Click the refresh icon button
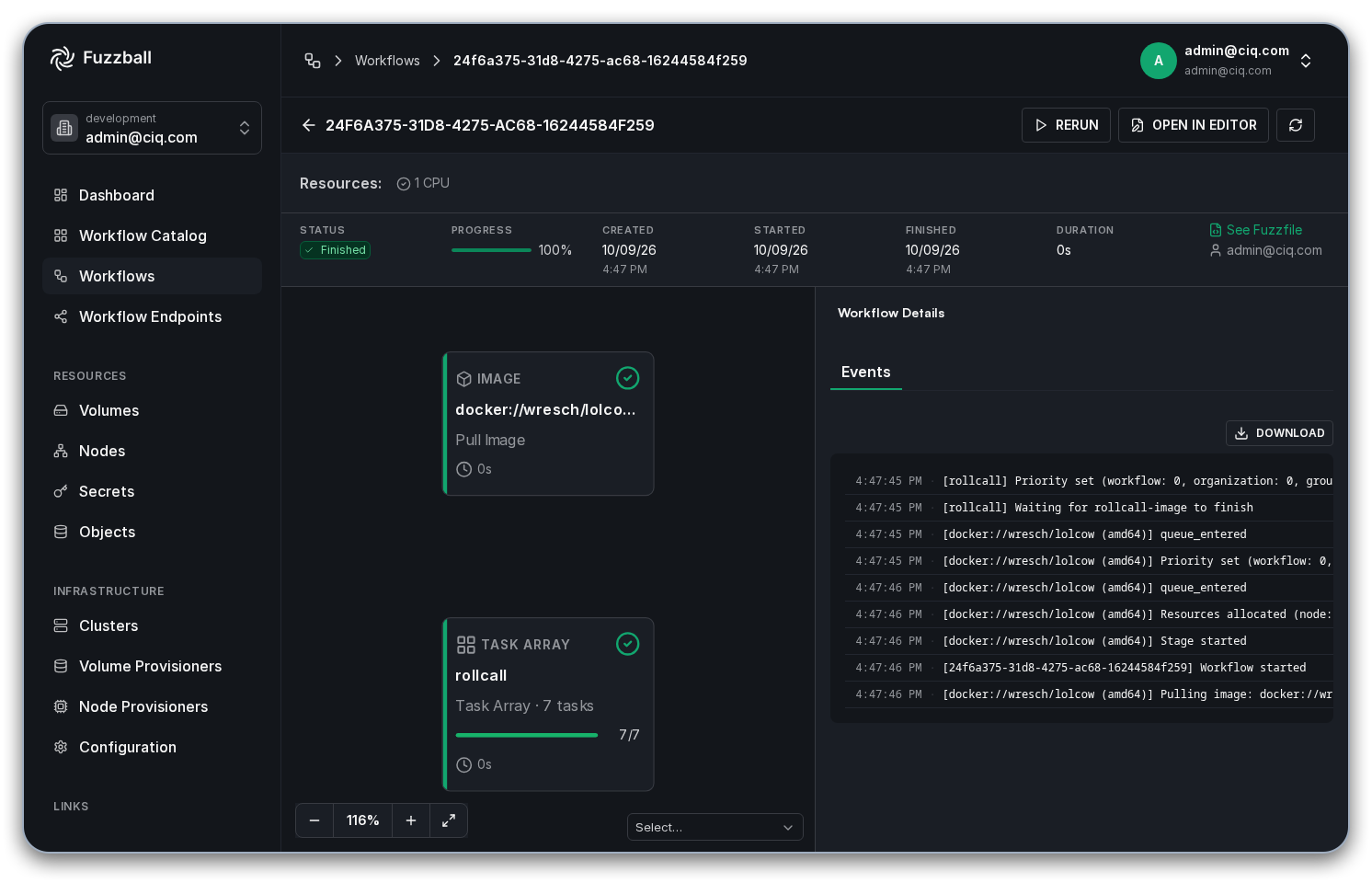 click(1296, 125)
